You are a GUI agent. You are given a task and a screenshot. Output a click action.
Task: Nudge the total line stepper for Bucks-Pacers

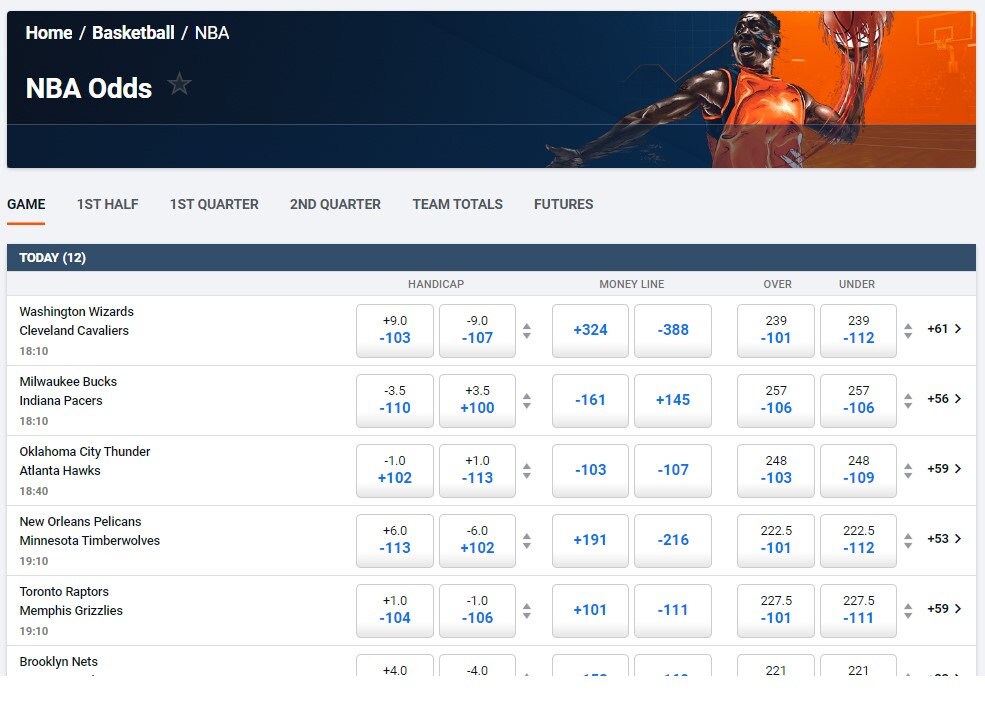pos(907,398)
